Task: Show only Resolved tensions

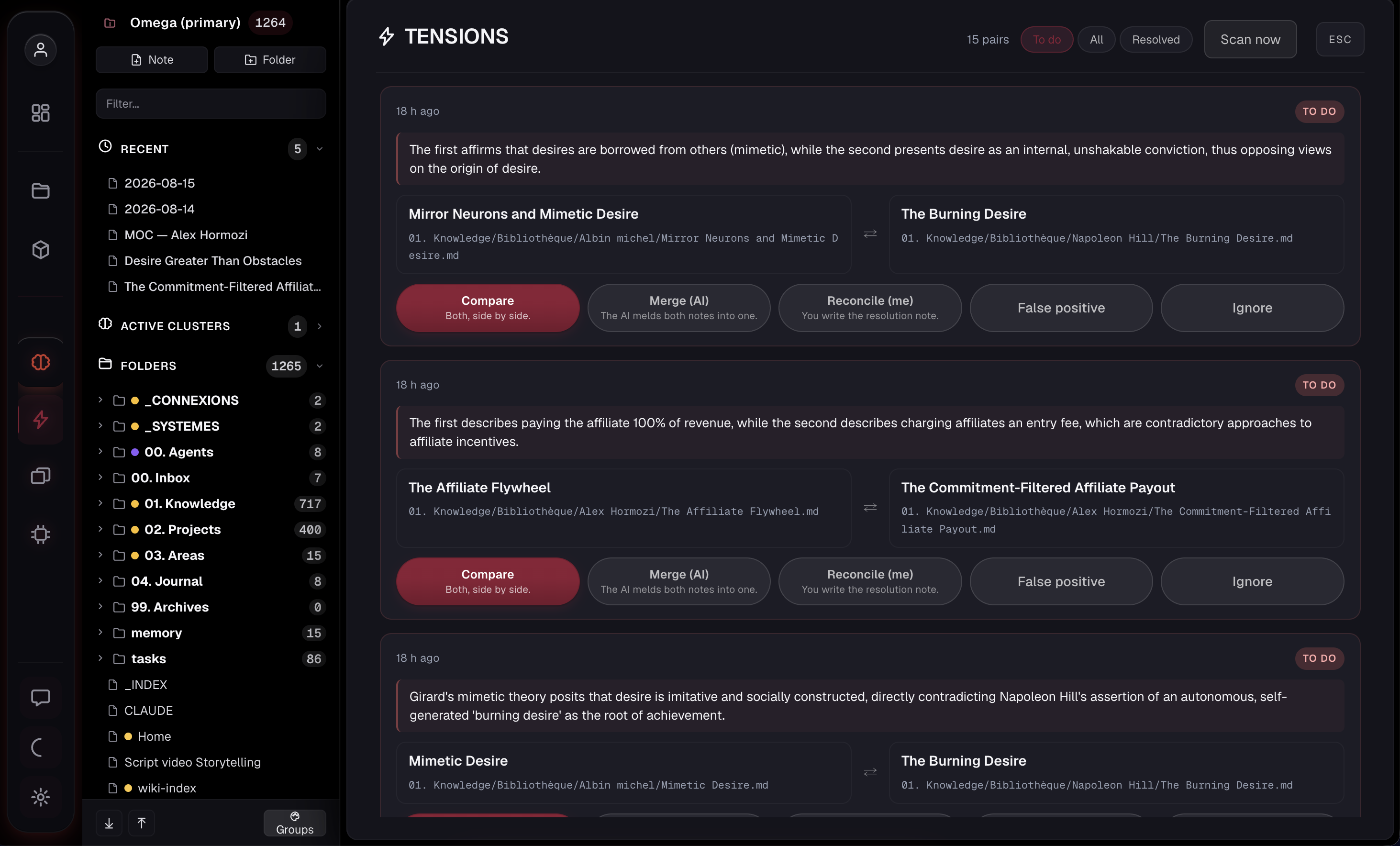Action: point(1156,40)
